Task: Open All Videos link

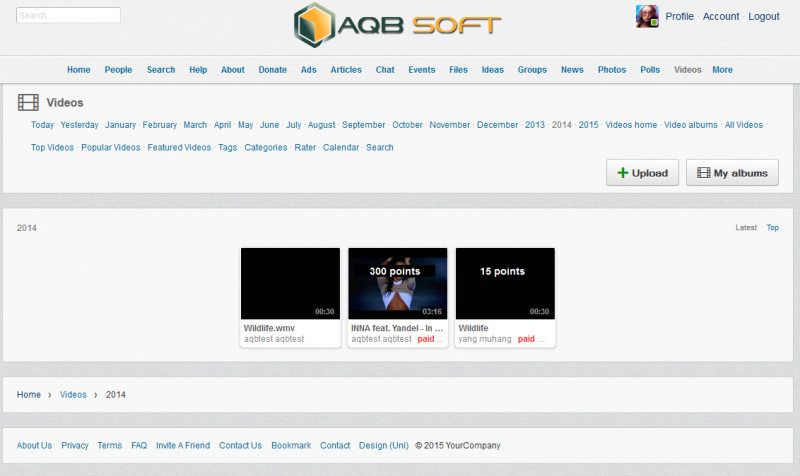Action: click(x=744, y=125)
